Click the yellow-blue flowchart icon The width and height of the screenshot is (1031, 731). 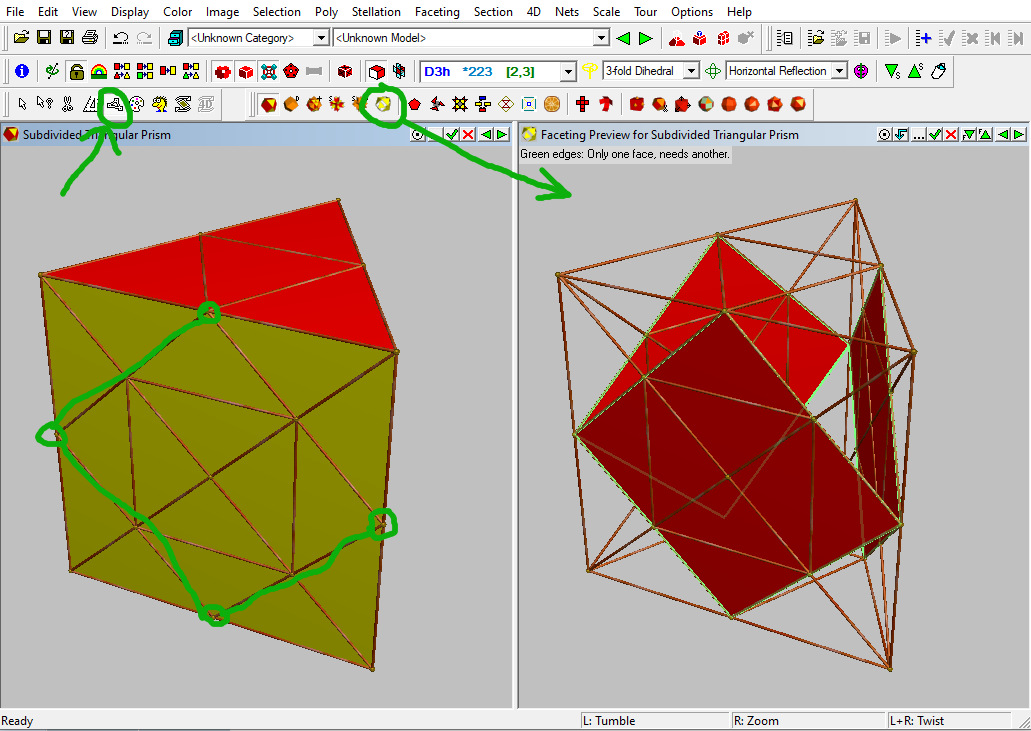(x=483, y=104)
